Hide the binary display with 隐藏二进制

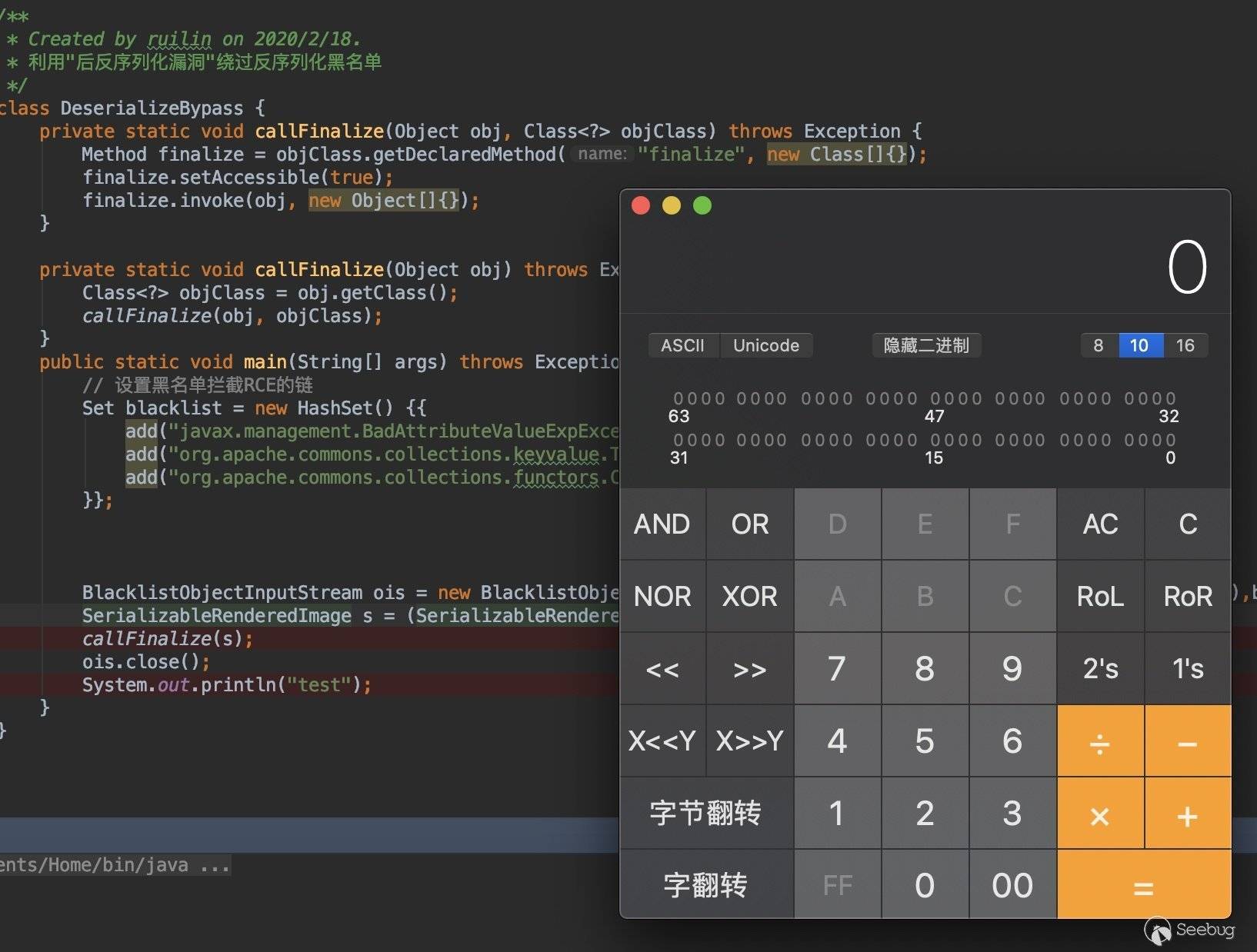[x=925, y=345]
